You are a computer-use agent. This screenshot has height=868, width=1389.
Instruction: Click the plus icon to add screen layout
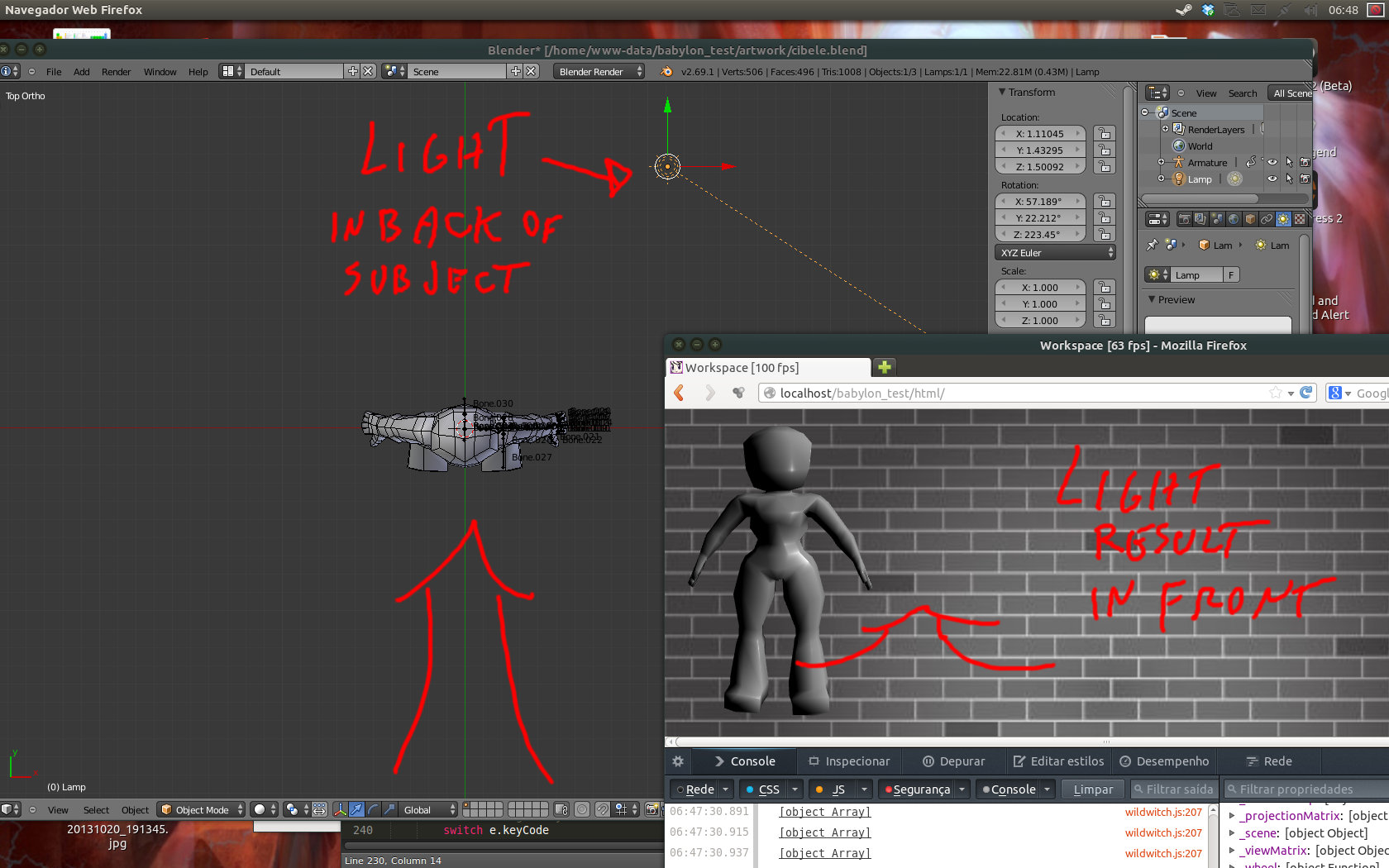click(353, 71)
